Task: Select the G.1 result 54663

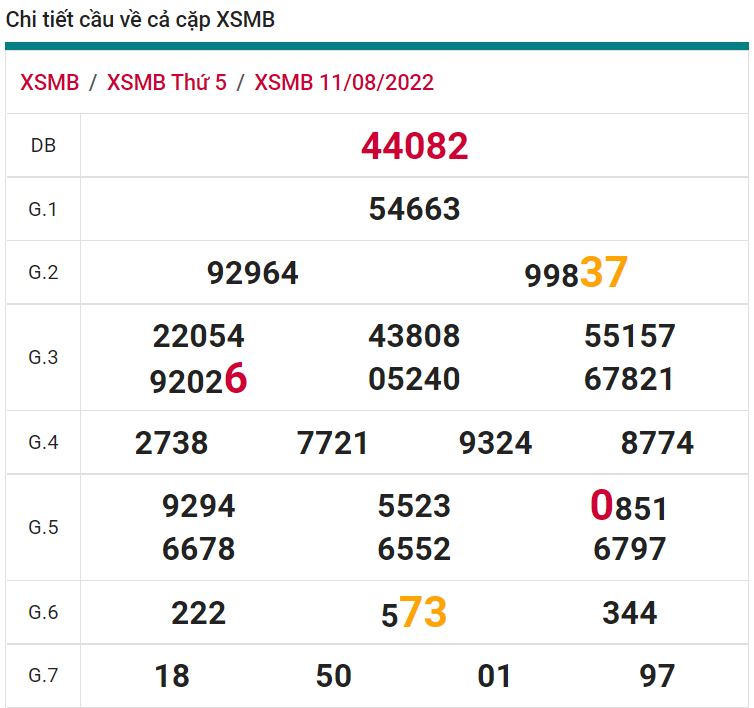Action: [x=414, y=209]
